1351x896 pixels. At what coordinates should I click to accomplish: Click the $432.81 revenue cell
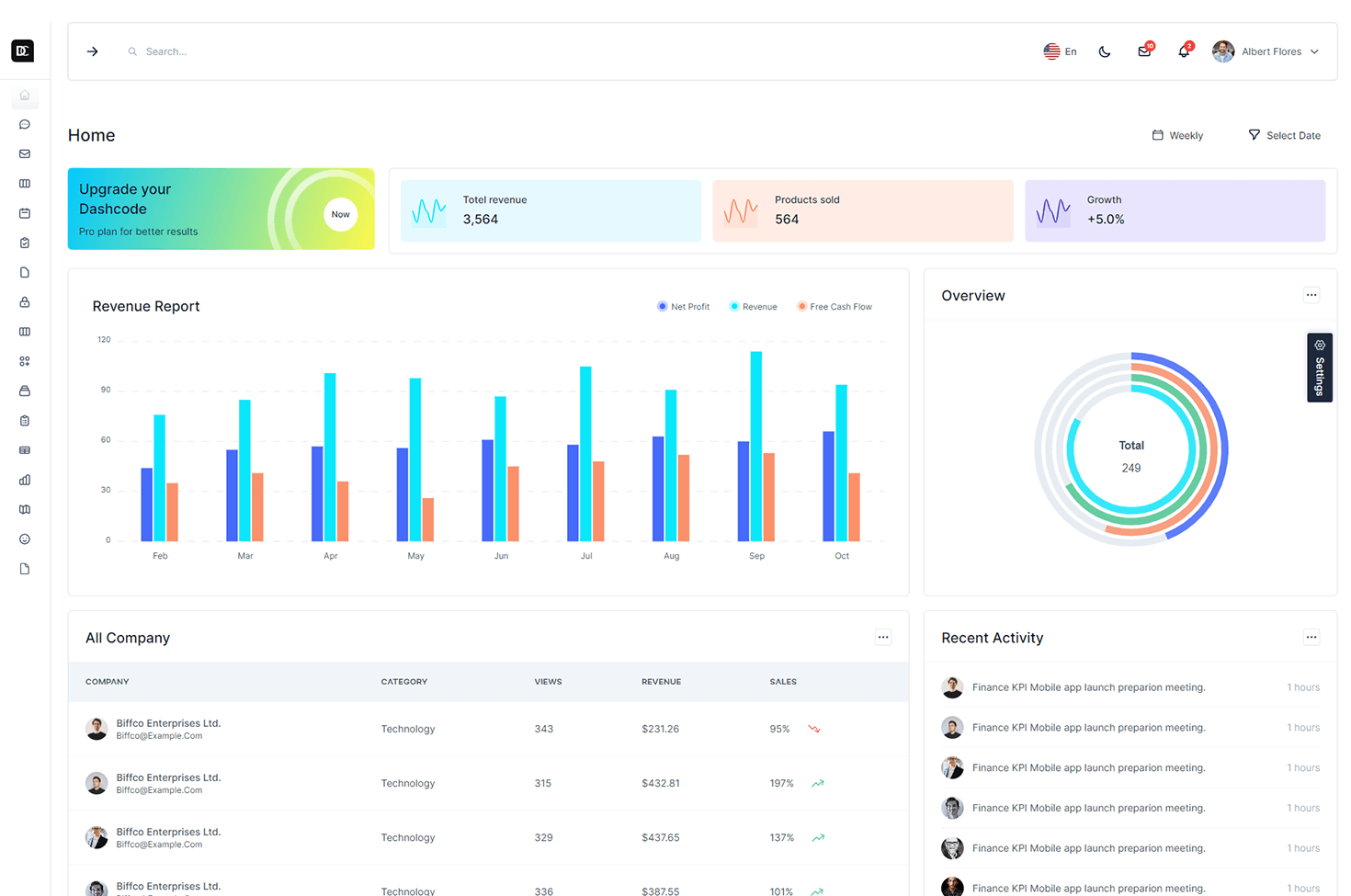[661, 783]
